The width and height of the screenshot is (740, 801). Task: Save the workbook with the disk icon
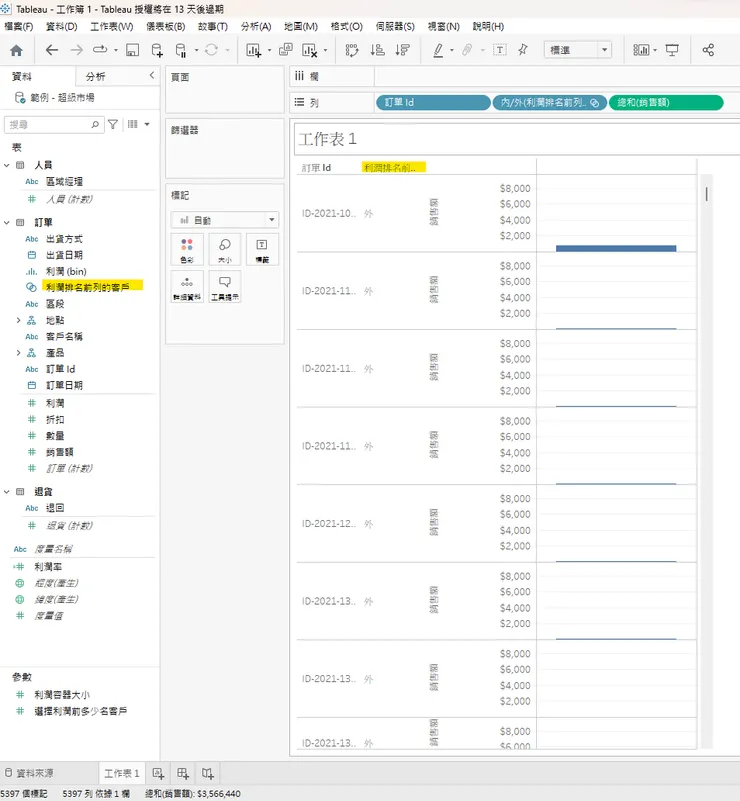point(132,50)
